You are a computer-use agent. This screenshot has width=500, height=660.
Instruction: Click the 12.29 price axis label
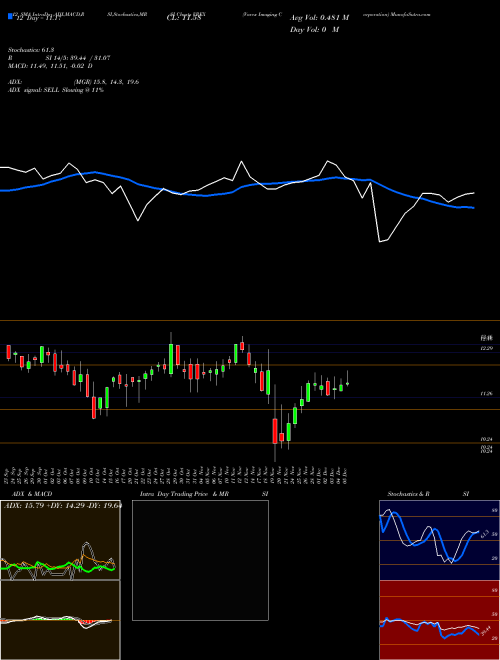pos(487,348)
